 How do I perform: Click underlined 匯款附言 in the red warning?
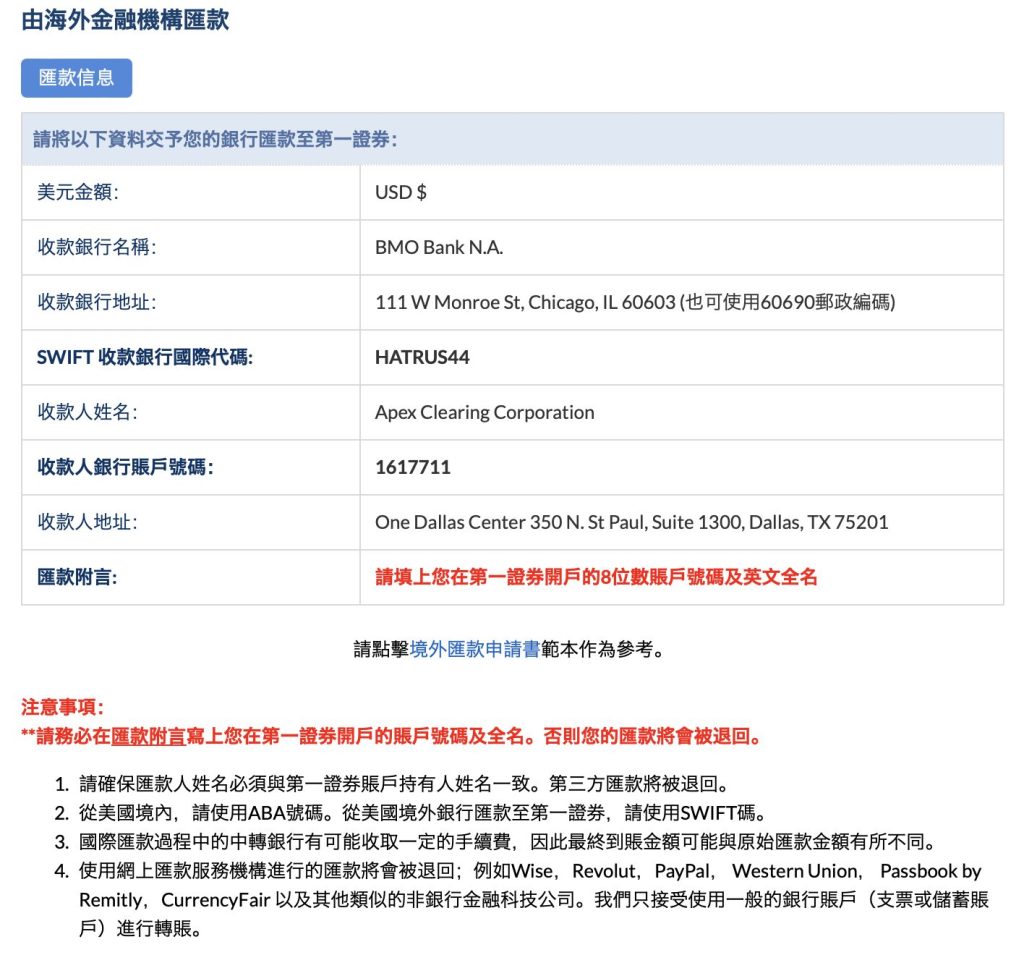click(148, 738)
